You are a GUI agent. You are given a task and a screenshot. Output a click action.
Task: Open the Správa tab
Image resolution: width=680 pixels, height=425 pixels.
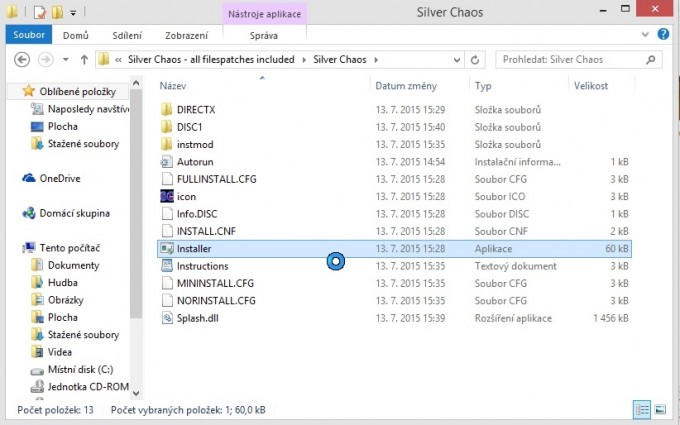click(x=264, y=36)
